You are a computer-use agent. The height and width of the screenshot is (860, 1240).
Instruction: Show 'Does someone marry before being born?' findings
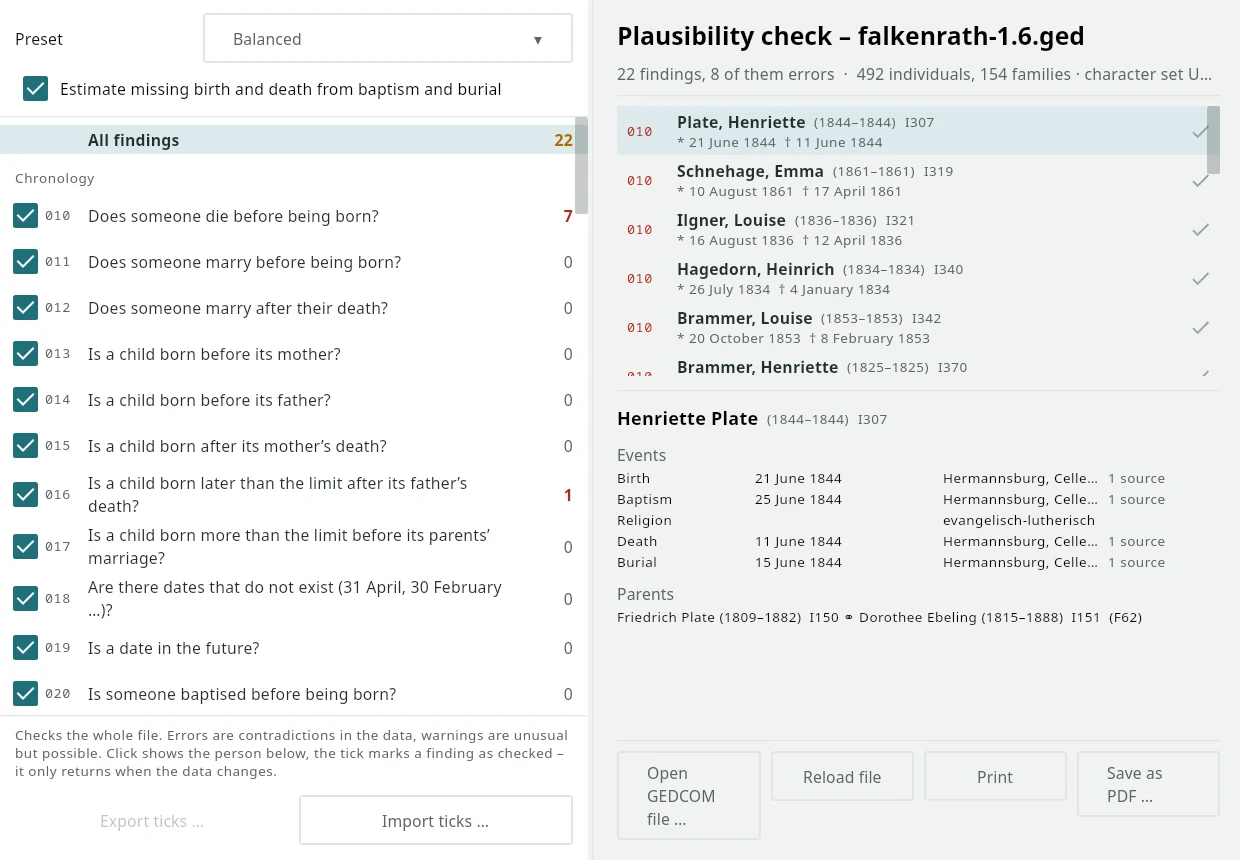click(244, 262)
